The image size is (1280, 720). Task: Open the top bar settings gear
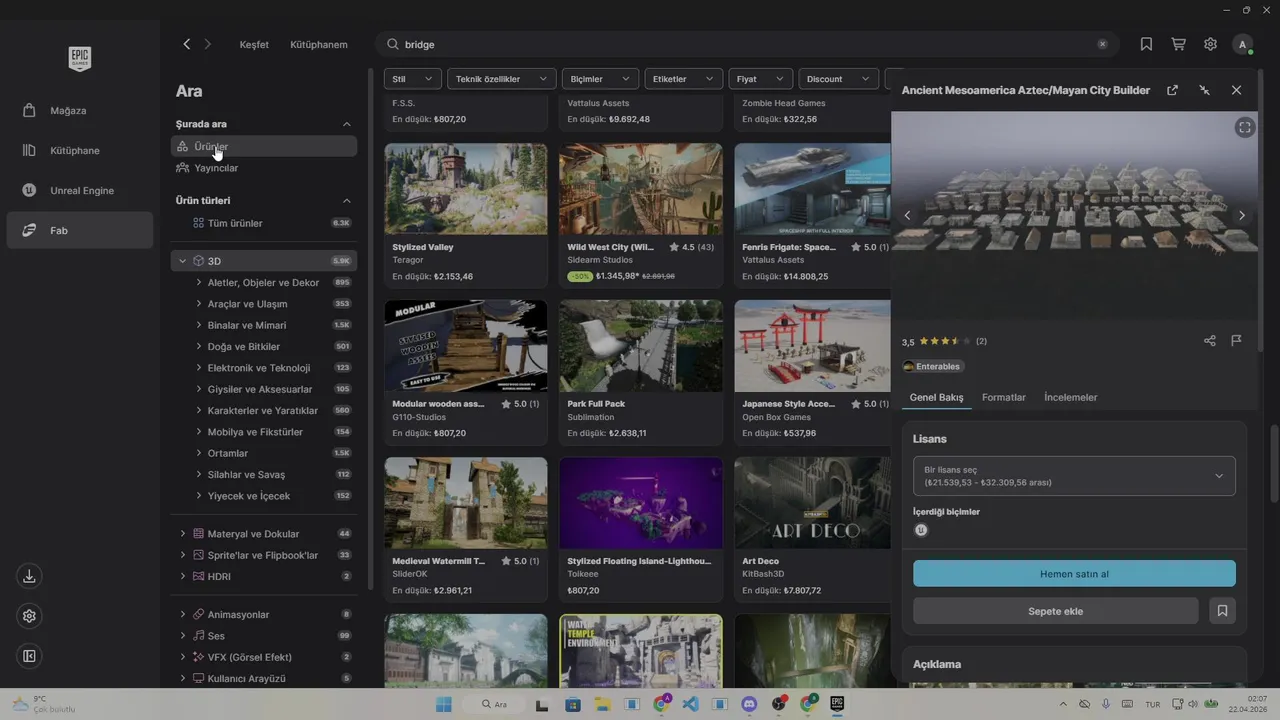coord(1210,44)
